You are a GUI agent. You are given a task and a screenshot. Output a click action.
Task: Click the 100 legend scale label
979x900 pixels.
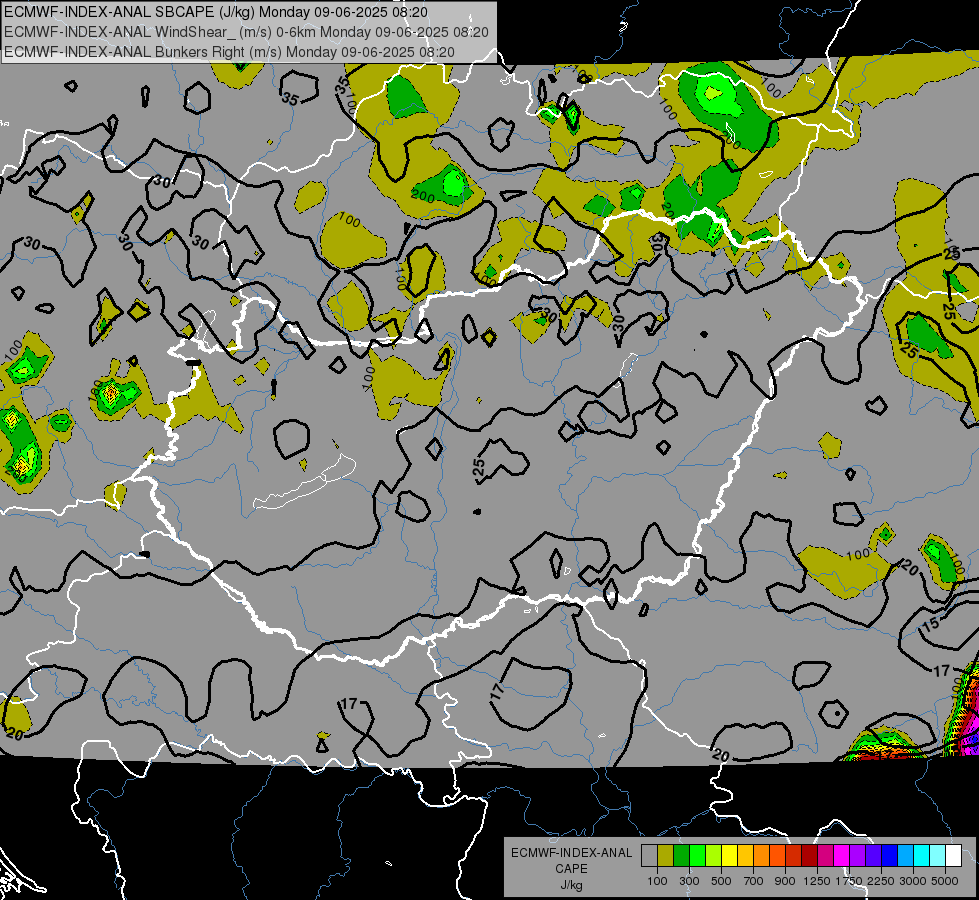pyautogui.click(x=657, y=881)
